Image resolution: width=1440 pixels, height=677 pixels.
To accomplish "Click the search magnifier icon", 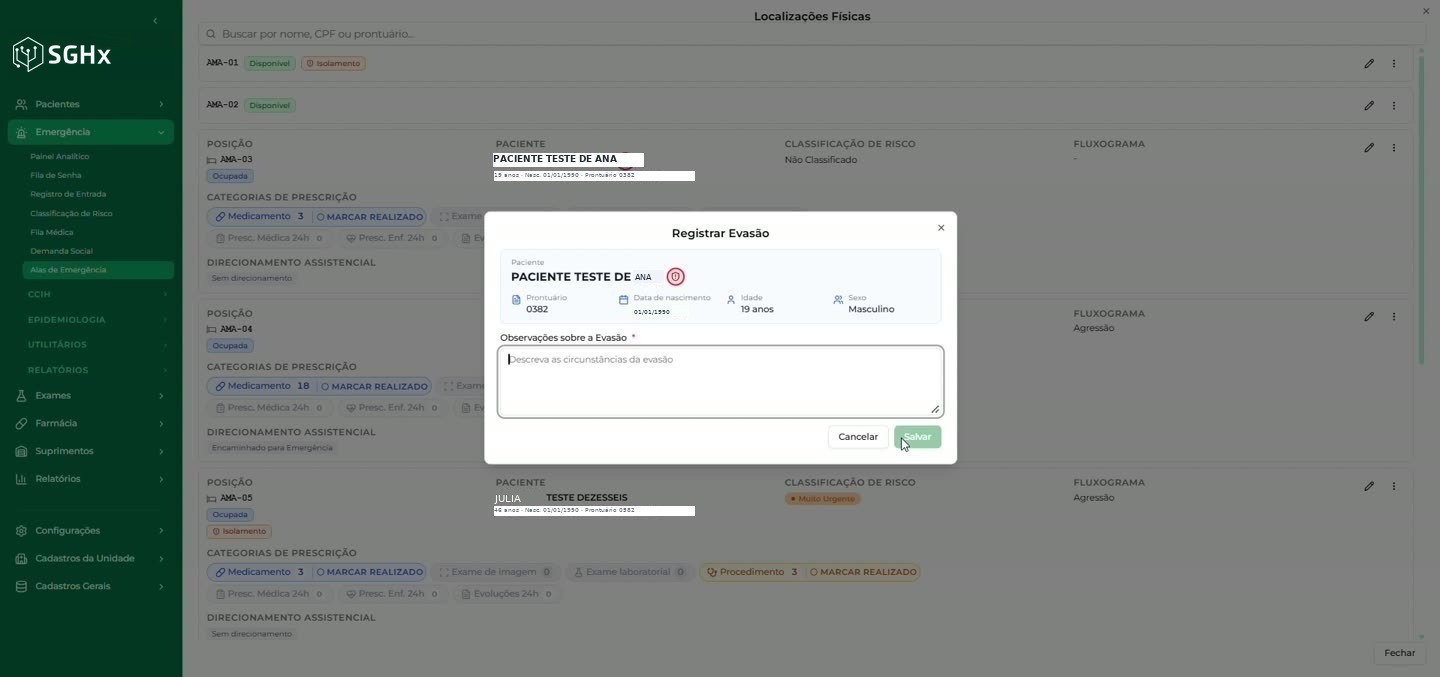I will coord(211,34).
